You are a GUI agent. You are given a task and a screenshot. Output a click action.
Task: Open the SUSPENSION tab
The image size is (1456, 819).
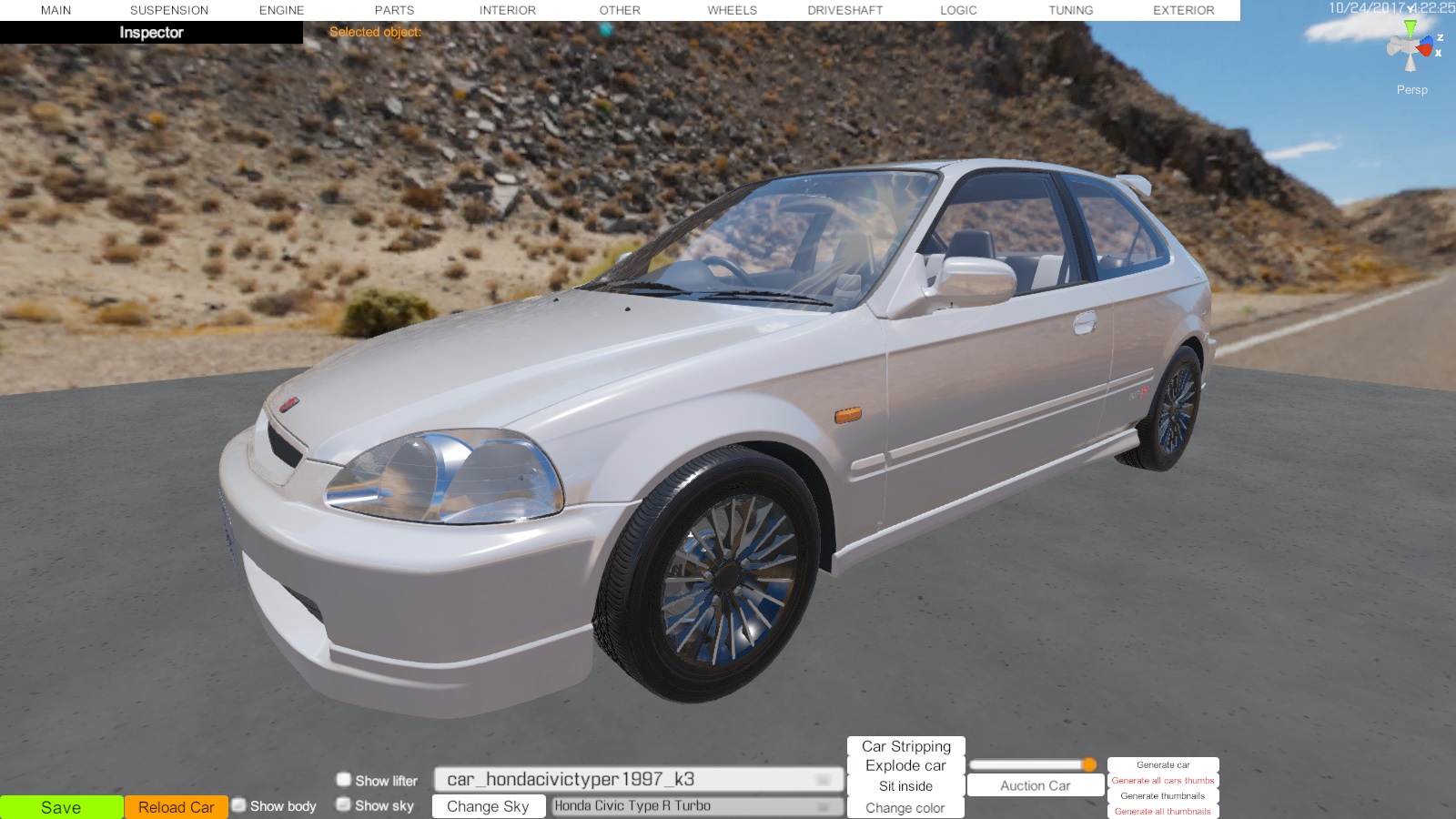coord(169,10)
